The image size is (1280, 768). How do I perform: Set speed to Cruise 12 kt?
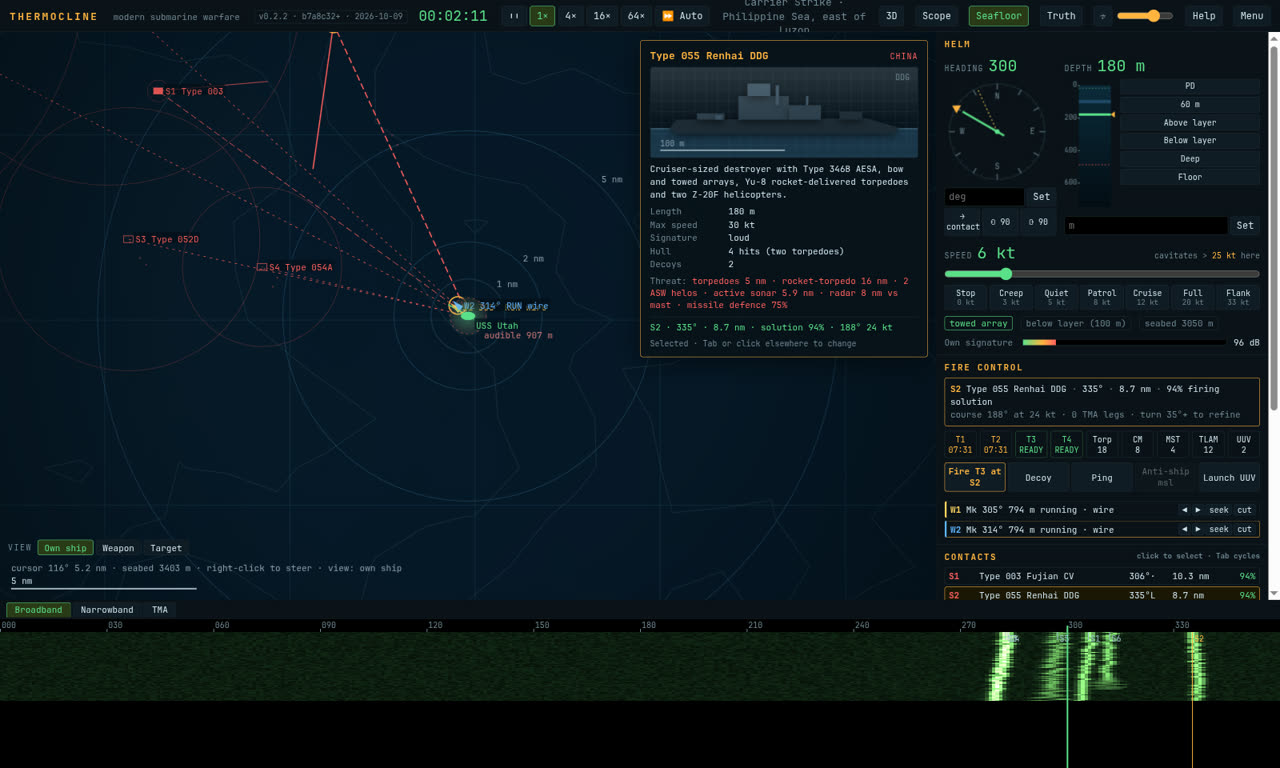(x=1147, y=298)
